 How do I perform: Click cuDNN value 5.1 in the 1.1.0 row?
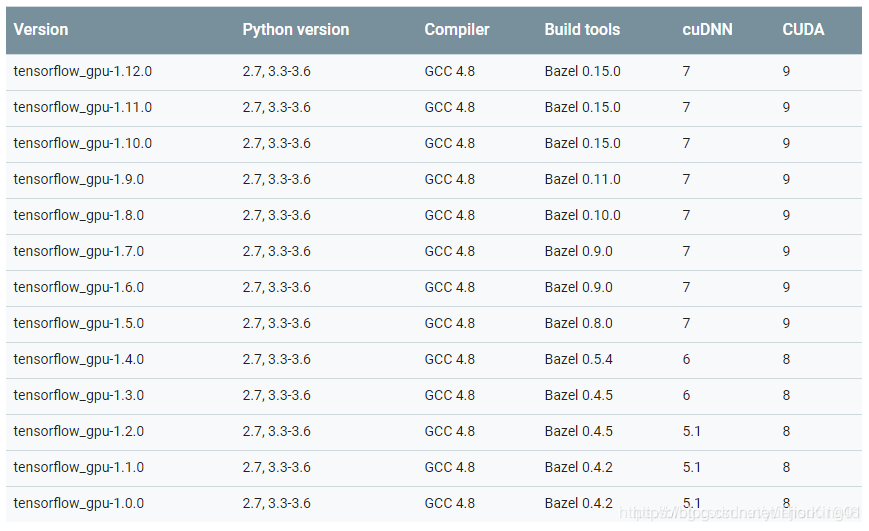[692, 468]
